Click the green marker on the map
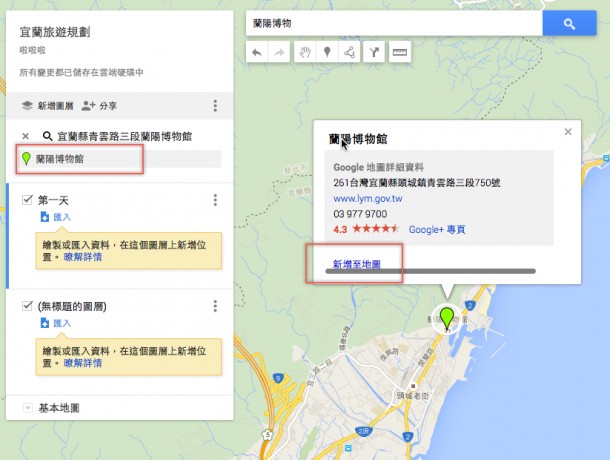610x460 pixels. coord(447,318)
